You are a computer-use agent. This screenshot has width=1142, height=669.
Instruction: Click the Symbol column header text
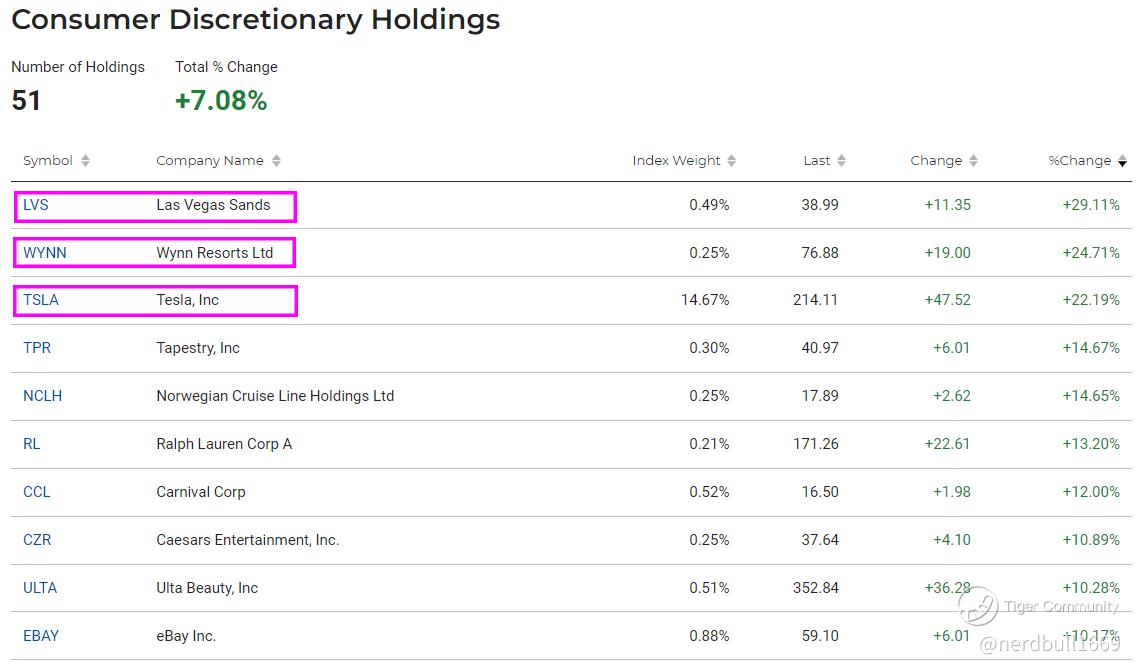coord(48,161)
